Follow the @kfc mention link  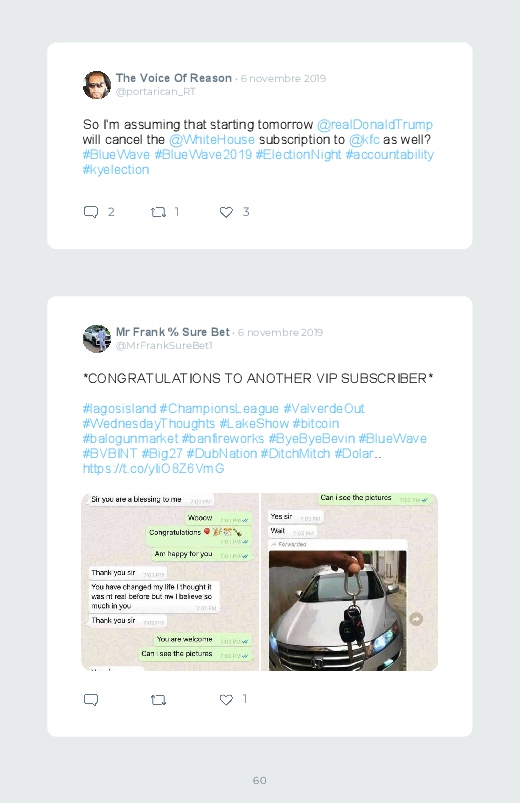pos(364,139)
